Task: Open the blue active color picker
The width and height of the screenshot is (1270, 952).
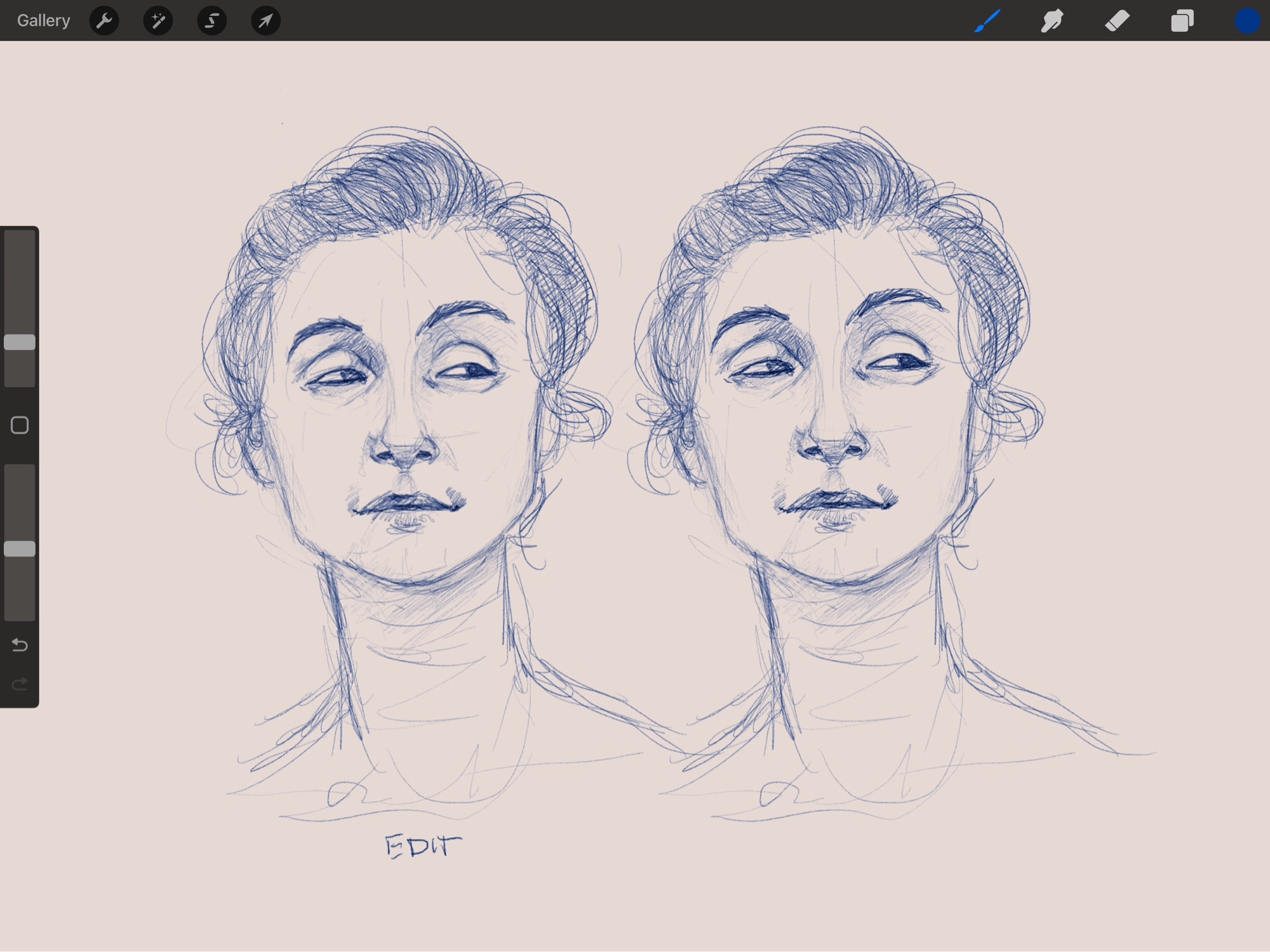Action: point(1247,21)
